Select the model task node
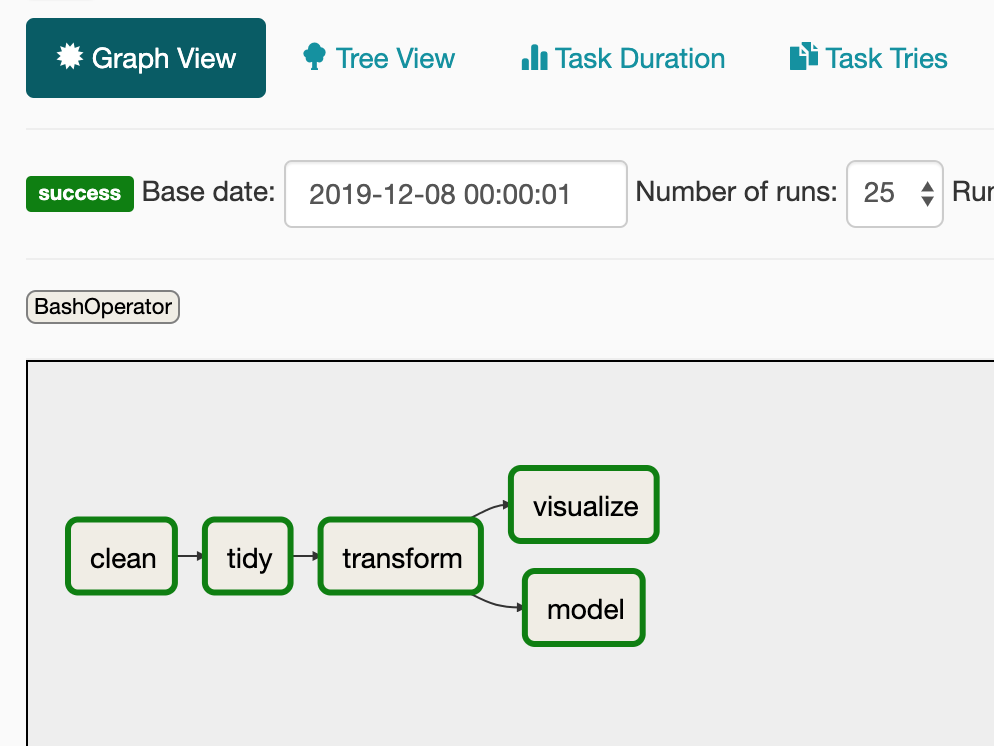 point(584,608)
